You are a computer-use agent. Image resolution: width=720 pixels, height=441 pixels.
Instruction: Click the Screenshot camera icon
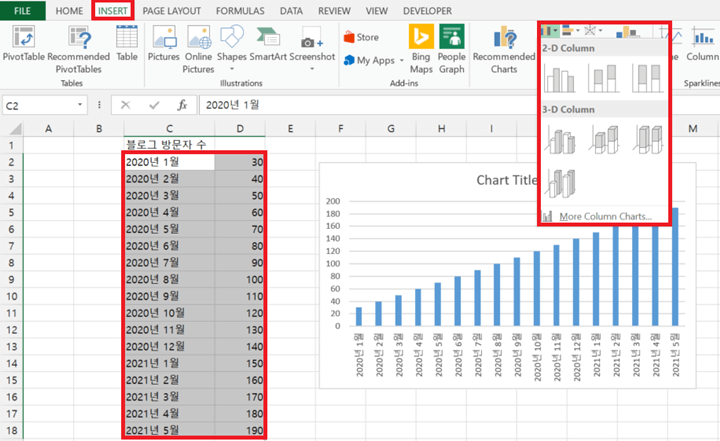click(x=312, y=39)
